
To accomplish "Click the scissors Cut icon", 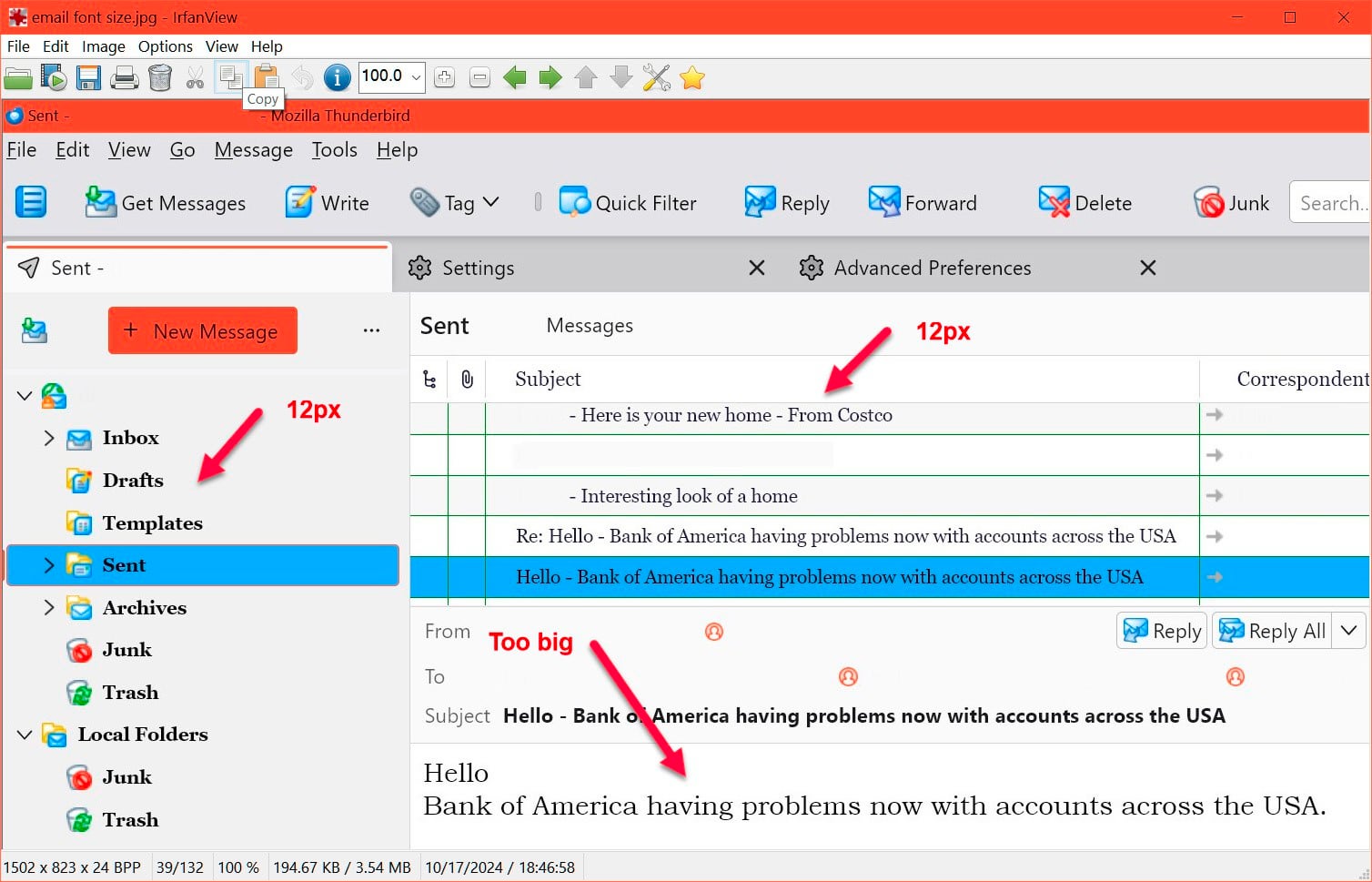I will [x=195, y=78].
